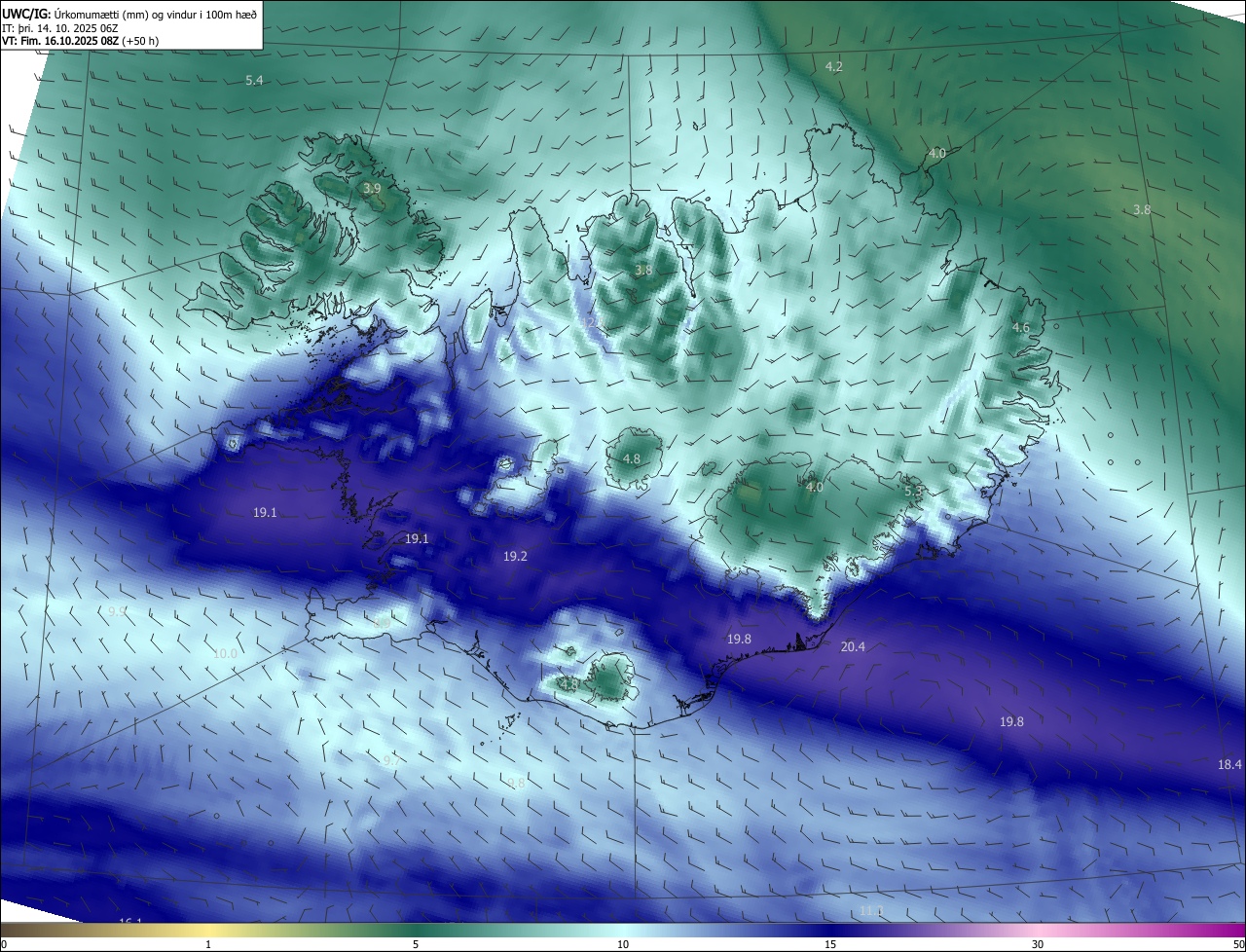This screenshot has width=1246, height=952.
Task: Click the '3.9' label over the Westfjords
Action: pos(372,188)
